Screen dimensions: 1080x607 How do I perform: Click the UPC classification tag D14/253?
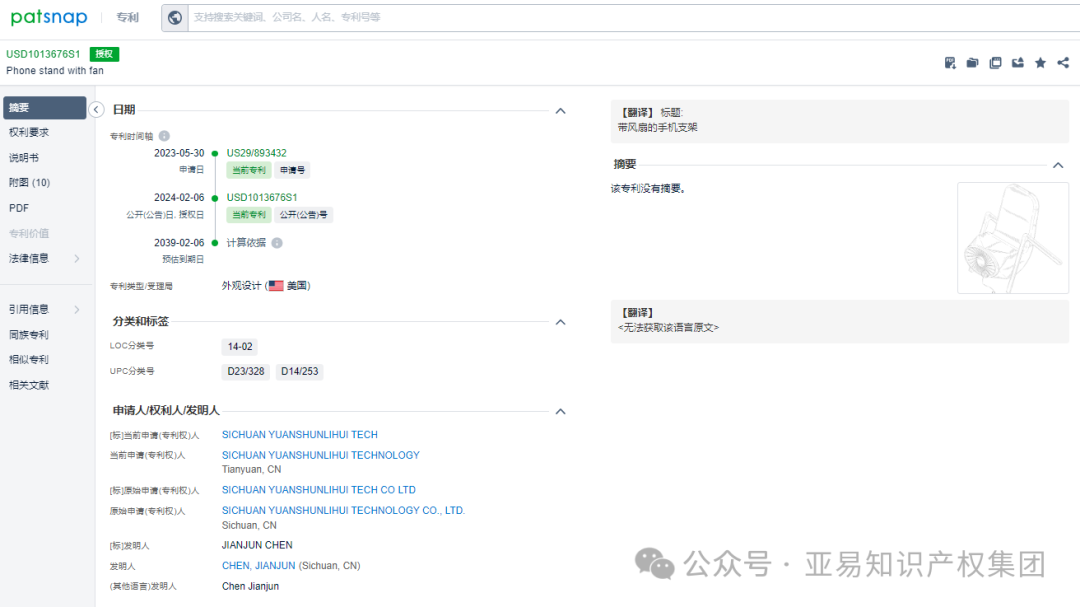[x=300, y=371]
